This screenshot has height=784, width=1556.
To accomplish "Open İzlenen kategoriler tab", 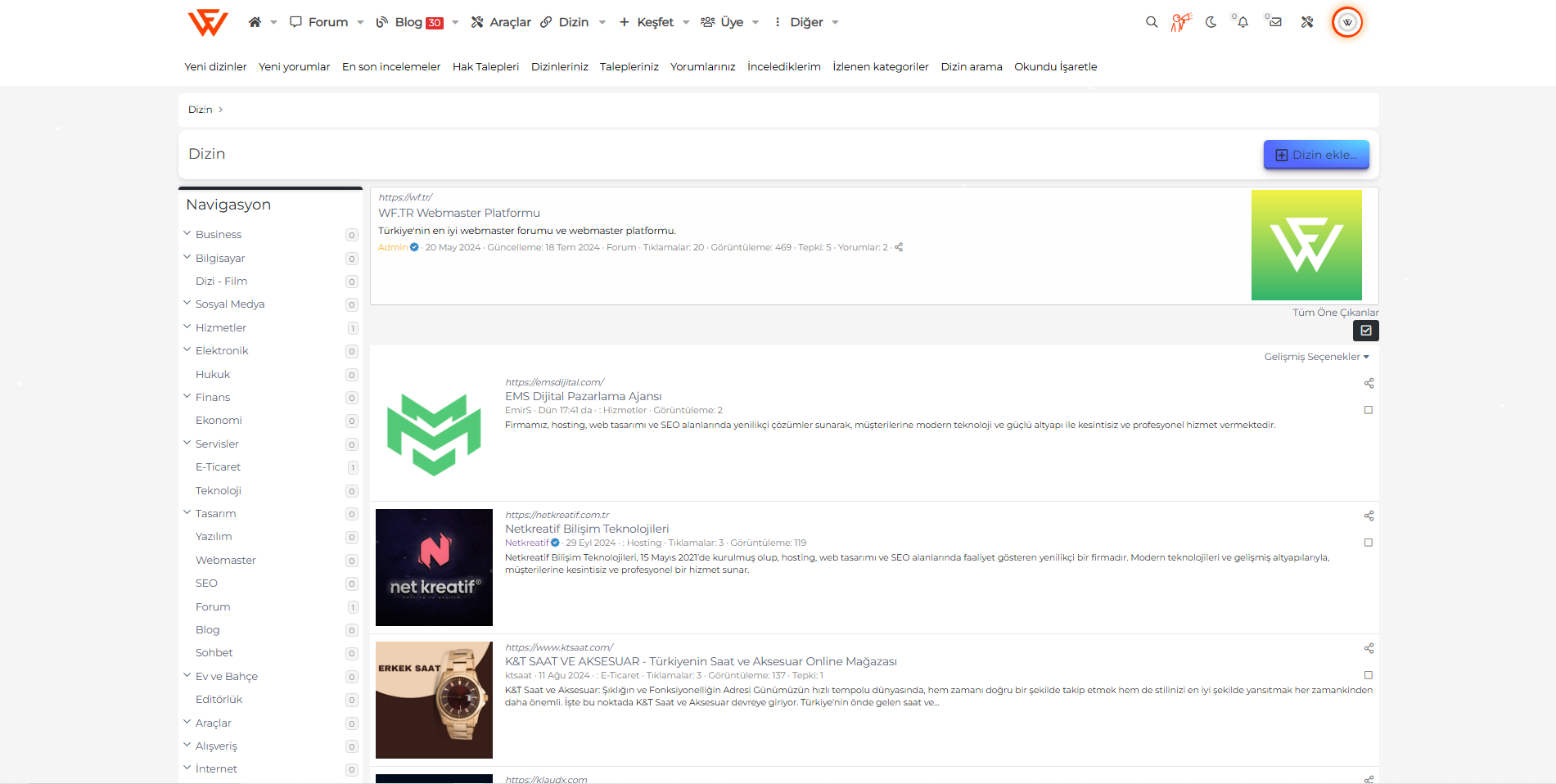I will [881, 67].
